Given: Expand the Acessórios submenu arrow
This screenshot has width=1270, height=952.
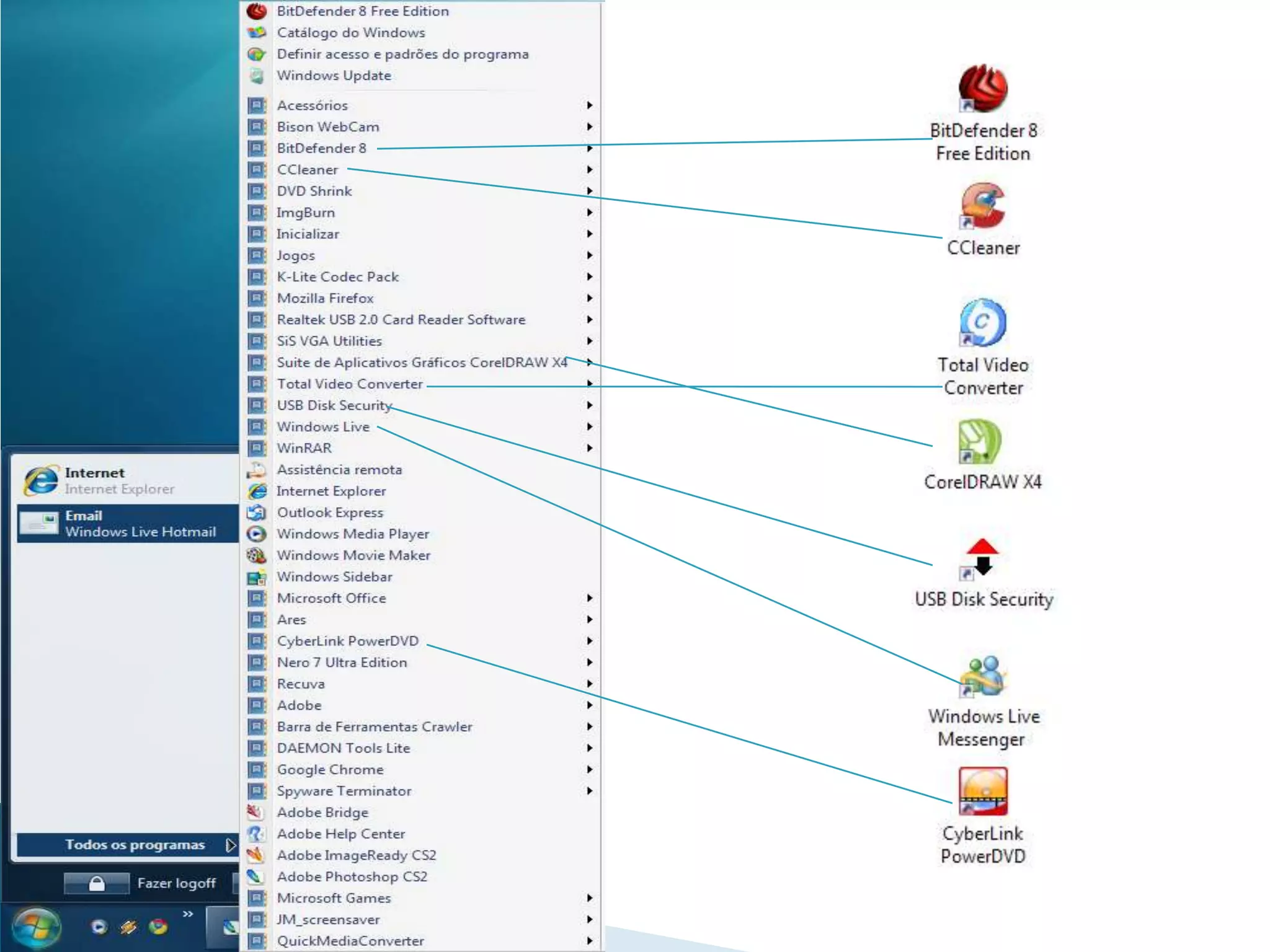Looking at the screenshot, I should 590,105.
